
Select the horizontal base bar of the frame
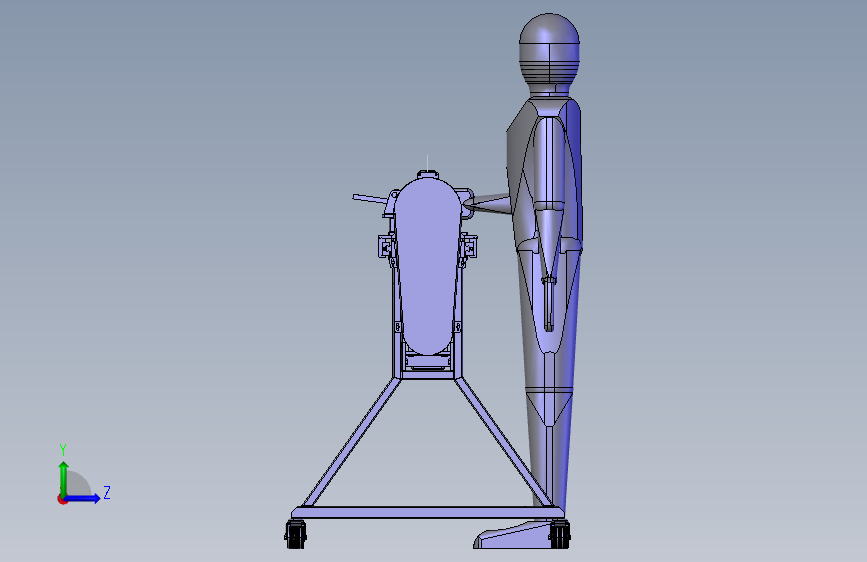click(x=427, y=513)
